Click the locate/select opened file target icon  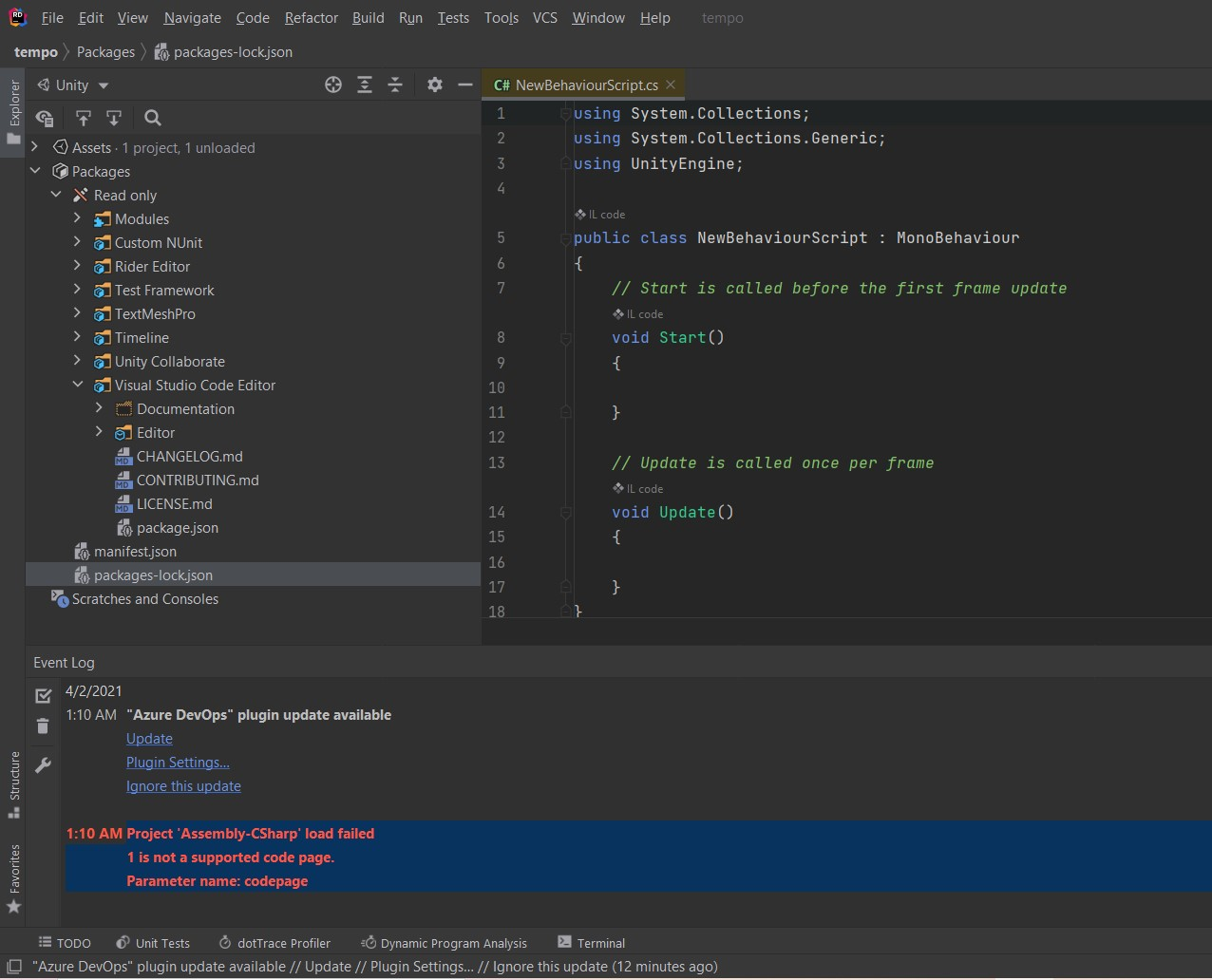coord(333,85)
